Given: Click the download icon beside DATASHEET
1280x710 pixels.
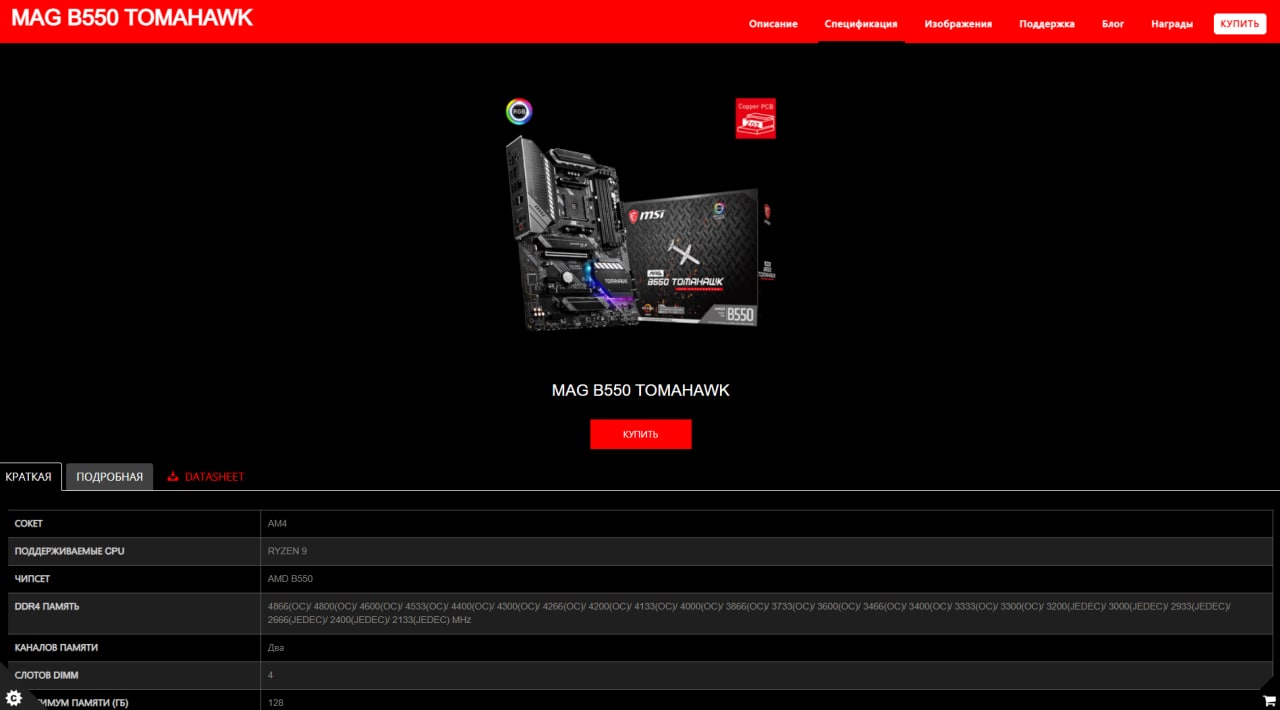Looking at the screenshot, I should (173, 477).
